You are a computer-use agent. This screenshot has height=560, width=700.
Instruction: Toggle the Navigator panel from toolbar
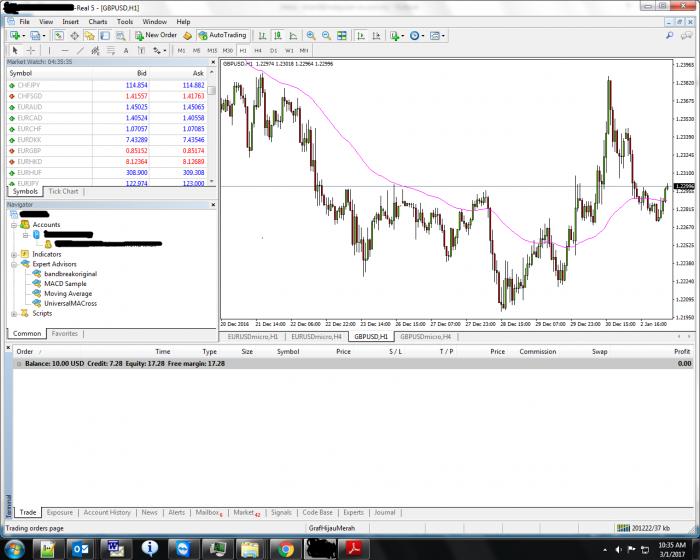(90, 35)
